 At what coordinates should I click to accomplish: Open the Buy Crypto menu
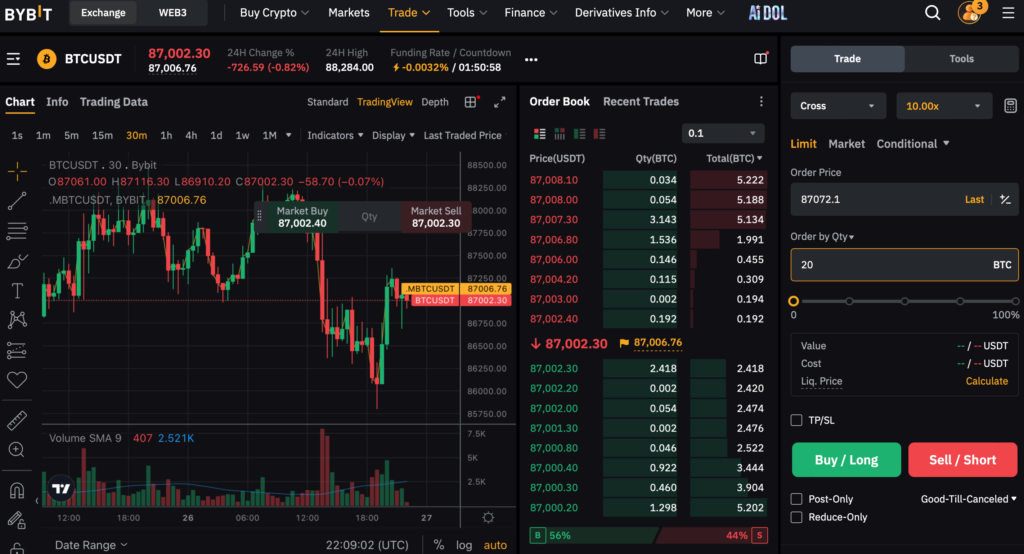click(274, 12)
